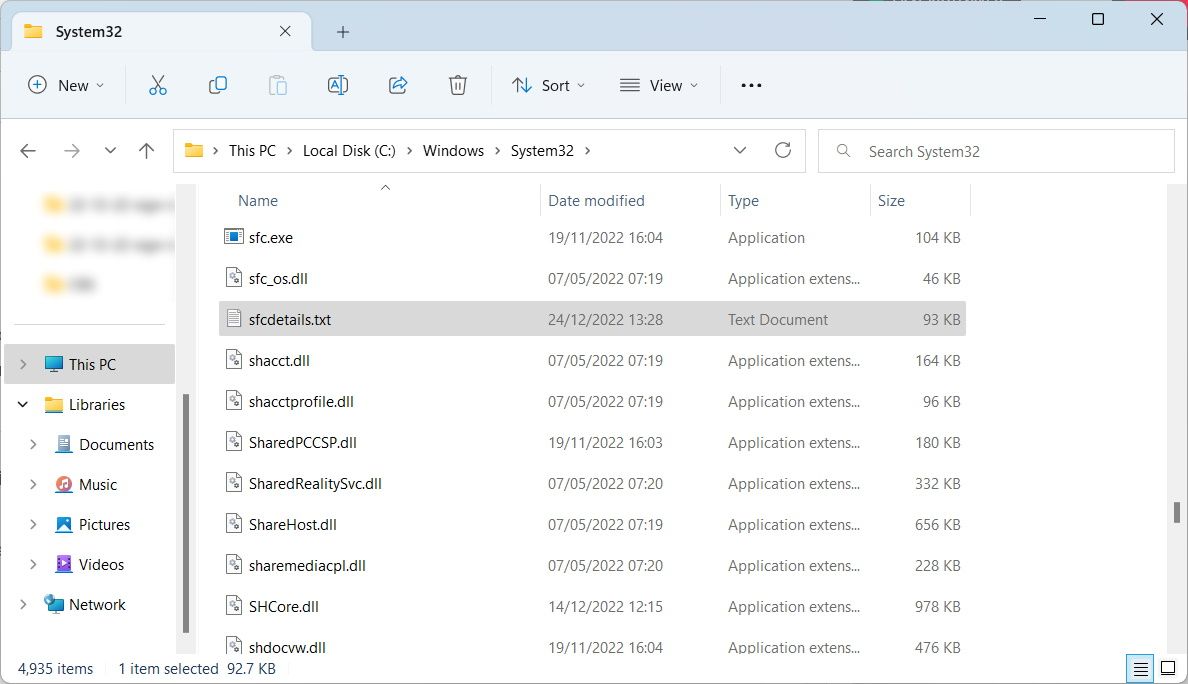Cut the selected file
This screenshot has width=1188, height=684.
click(157, 85)
